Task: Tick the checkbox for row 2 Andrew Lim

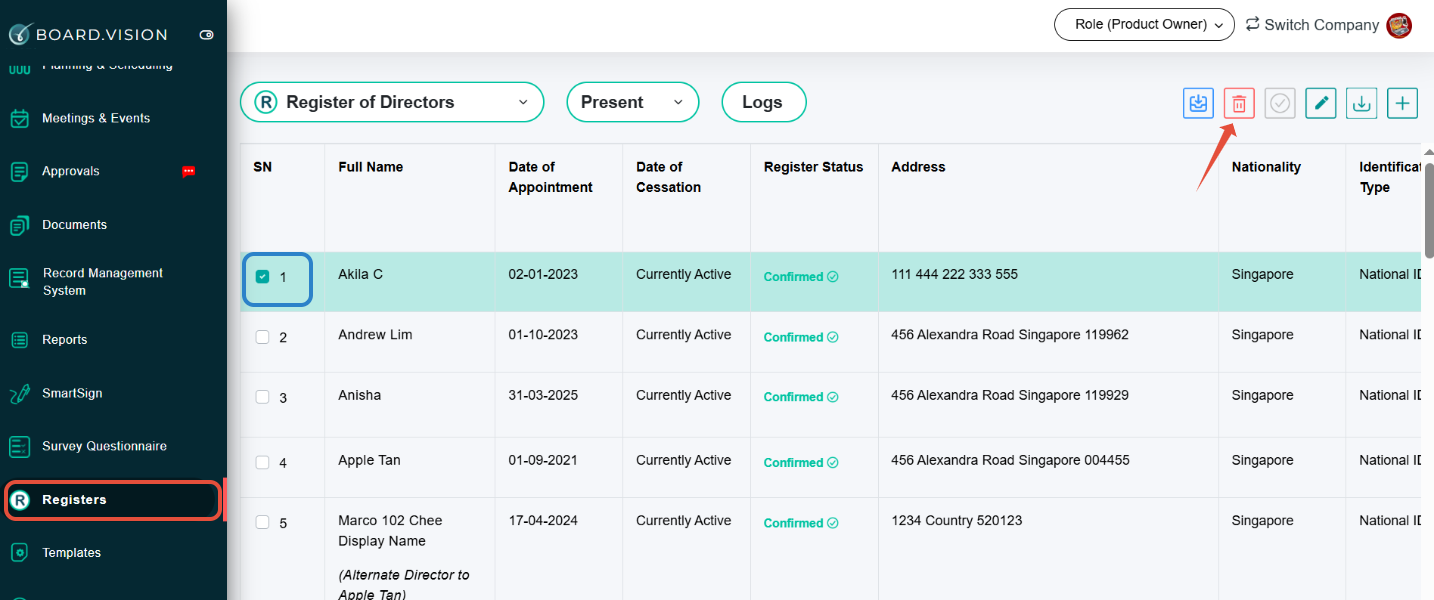Action: [x=262, y=337]
